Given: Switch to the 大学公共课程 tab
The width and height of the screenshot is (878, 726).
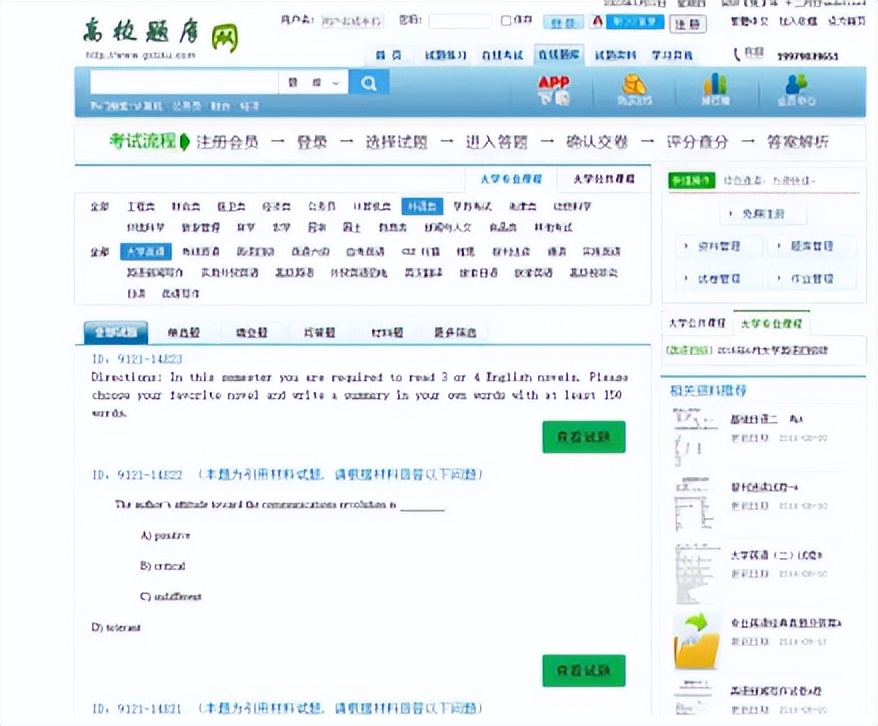Looking at the screenshot, I should tap(602, 179).
